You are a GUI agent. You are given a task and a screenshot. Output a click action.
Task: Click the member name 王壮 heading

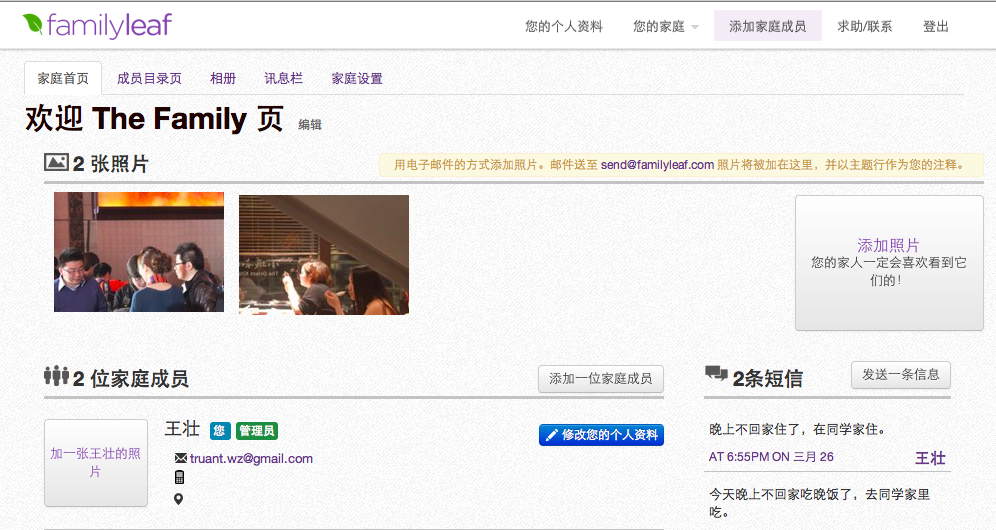[x=182, y=429]
